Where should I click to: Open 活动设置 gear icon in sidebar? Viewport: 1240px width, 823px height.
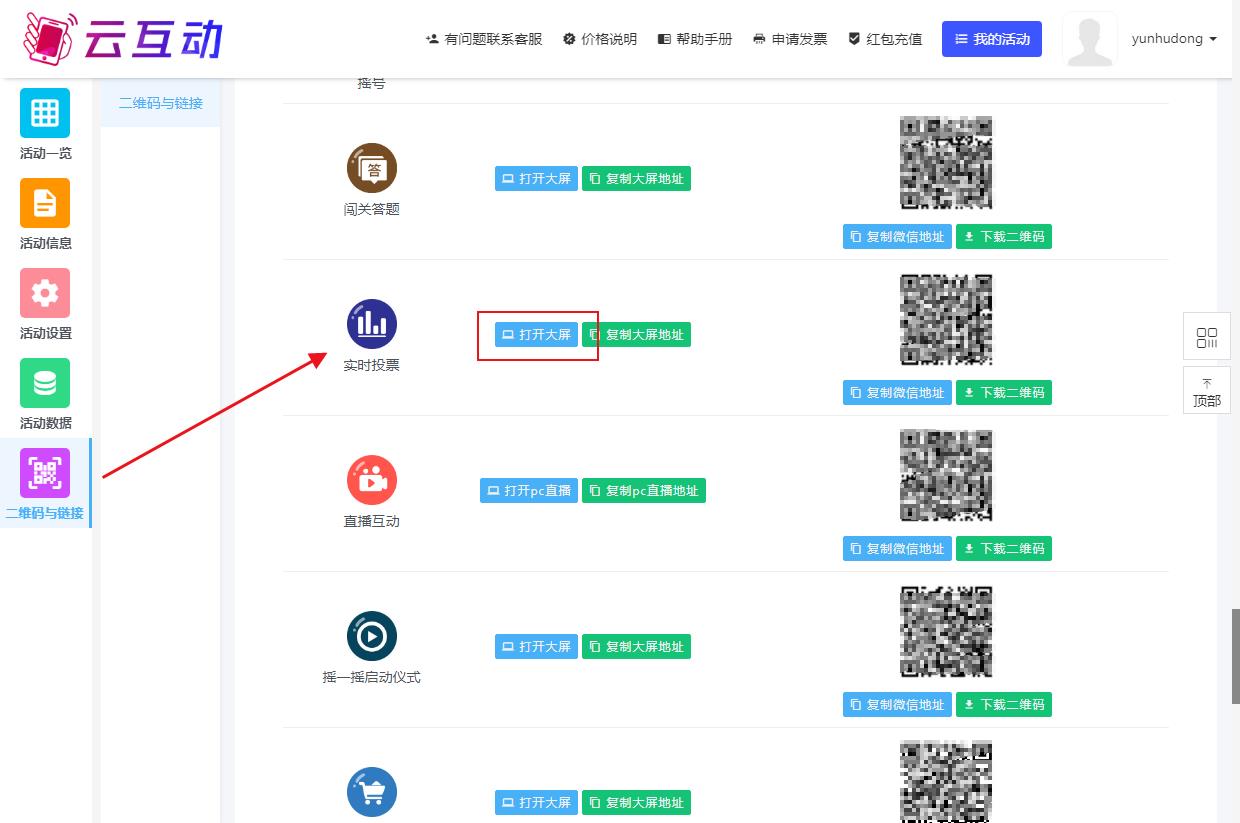tap(45, 293)
